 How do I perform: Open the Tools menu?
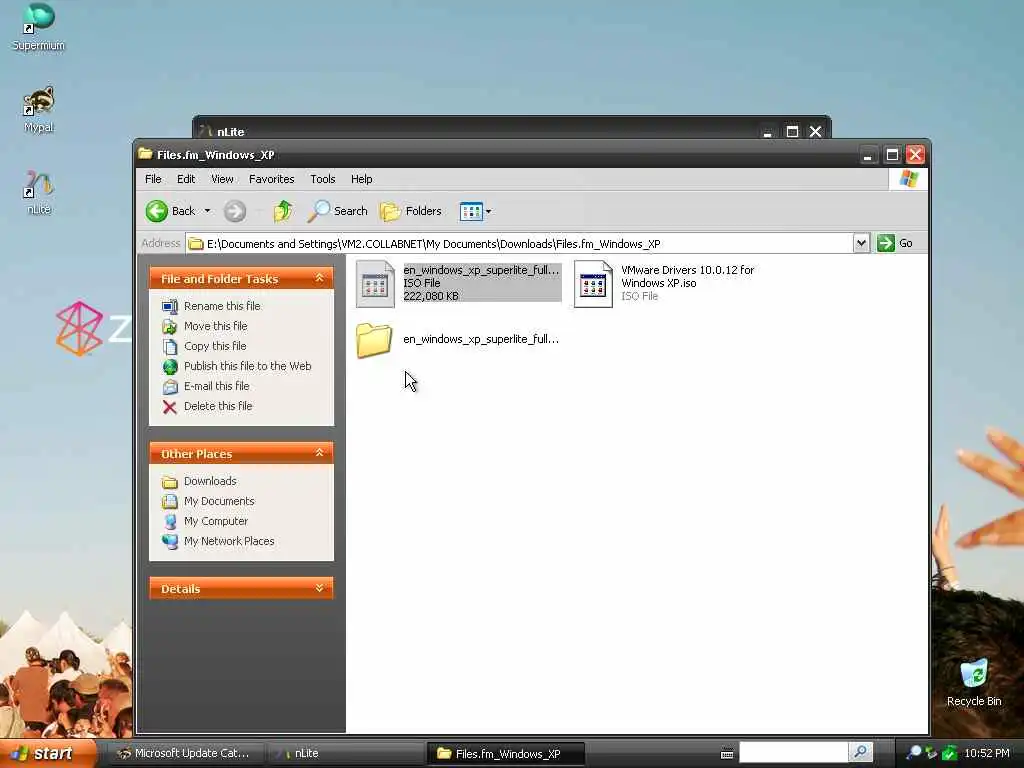[323, 179]
